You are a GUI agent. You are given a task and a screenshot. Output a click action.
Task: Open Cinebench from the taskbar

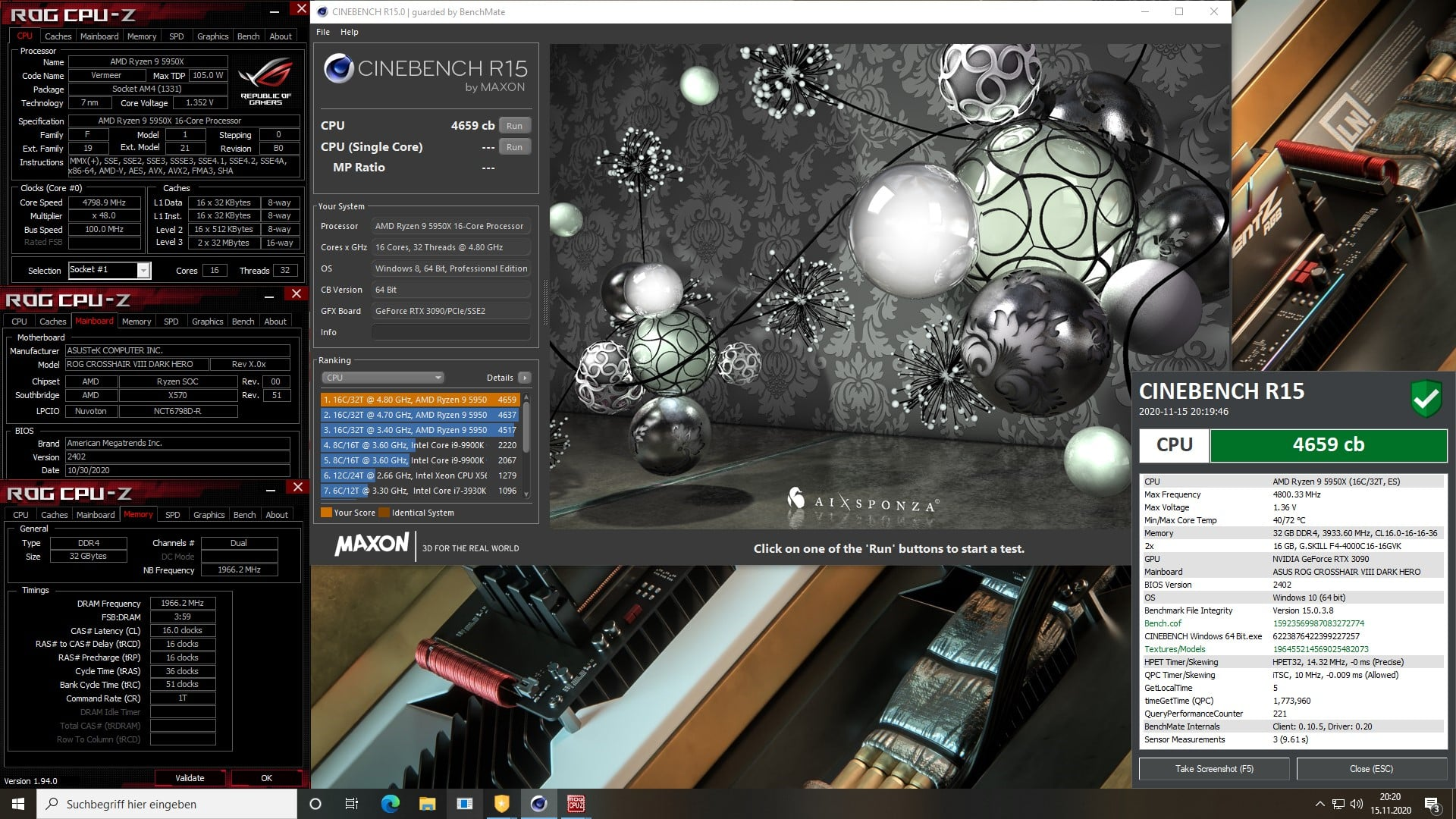click(538, 804)
